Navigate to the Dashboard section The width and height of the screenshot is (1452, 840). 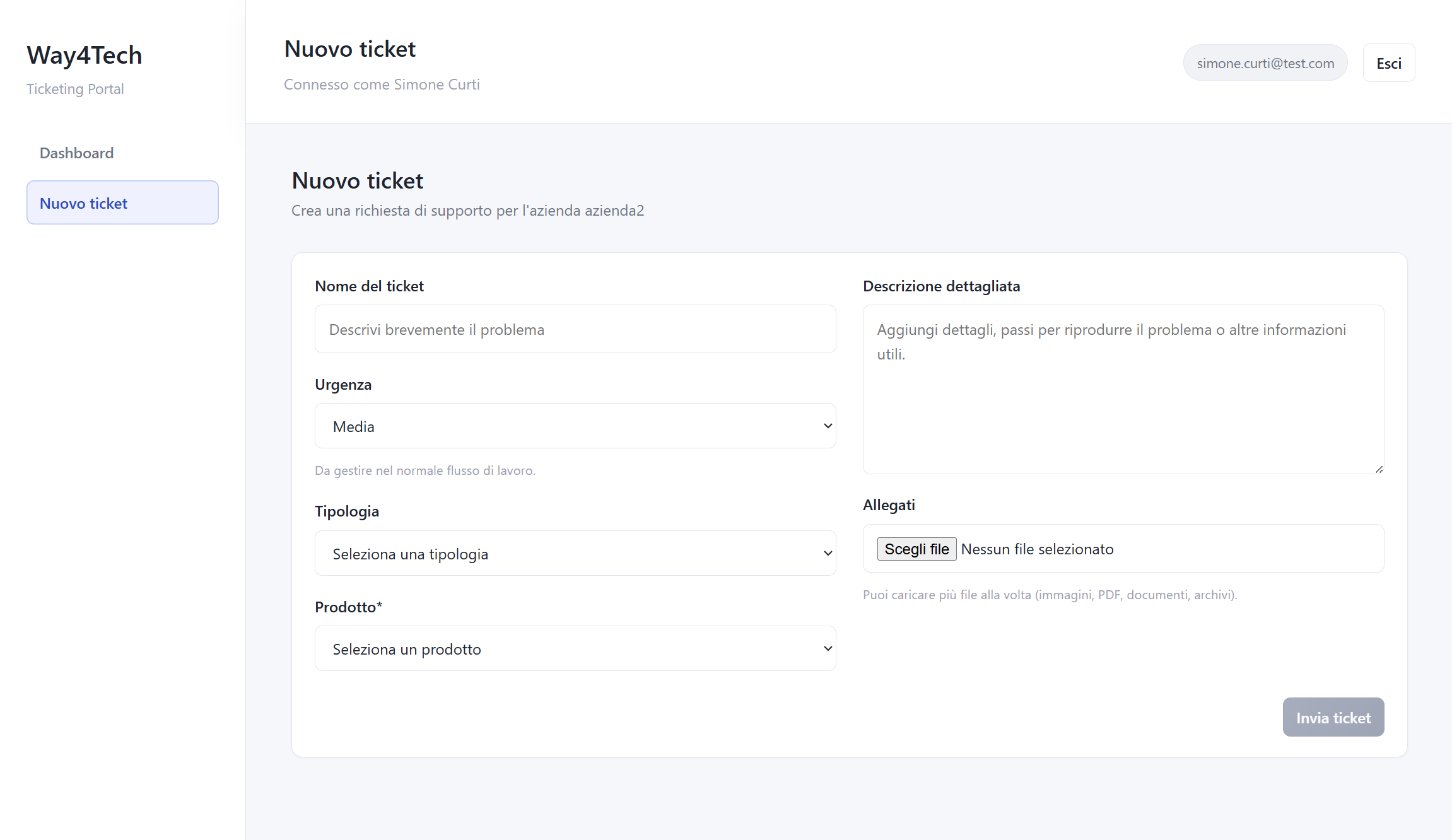coord(76,153)
